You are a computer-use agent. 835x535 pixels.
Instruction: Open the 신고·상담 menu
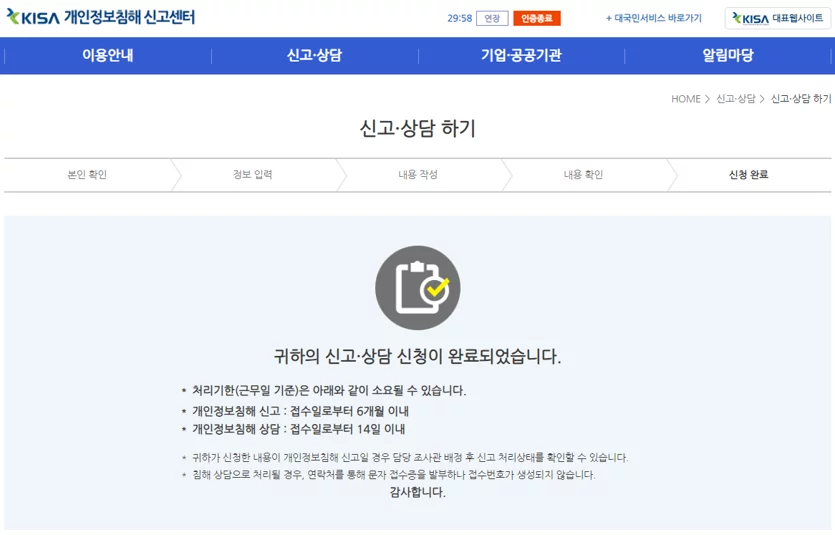coord(314,55)
